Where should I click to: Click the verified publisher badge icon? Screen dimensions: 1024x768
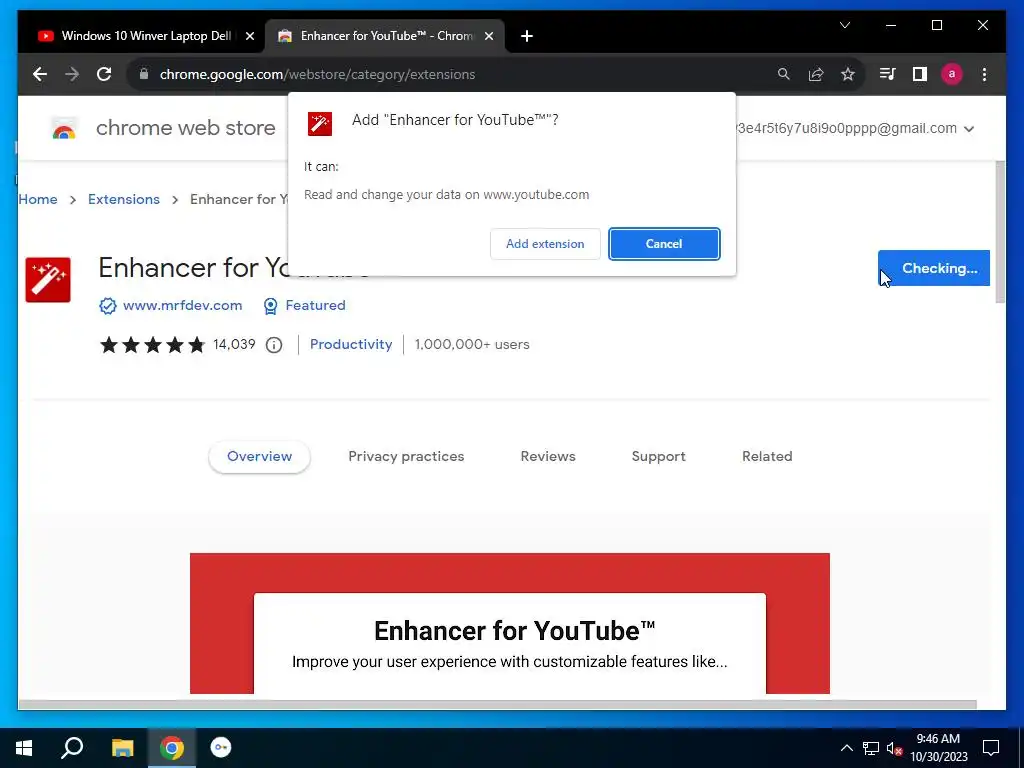pos(108,306)
